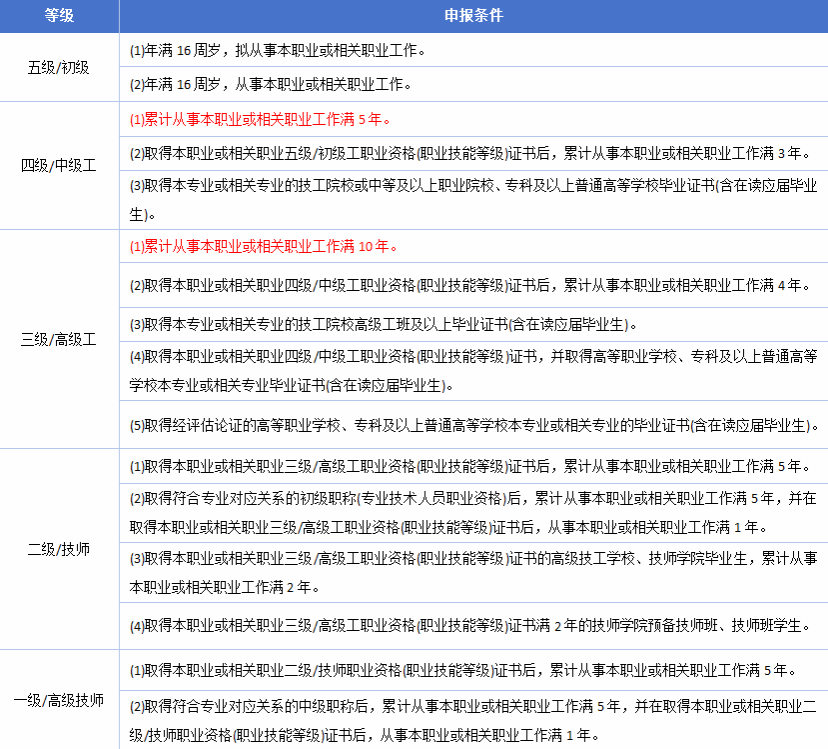Click 一级 condition (1) about 二级/技师职业资格证书

[x=463, y=669]
